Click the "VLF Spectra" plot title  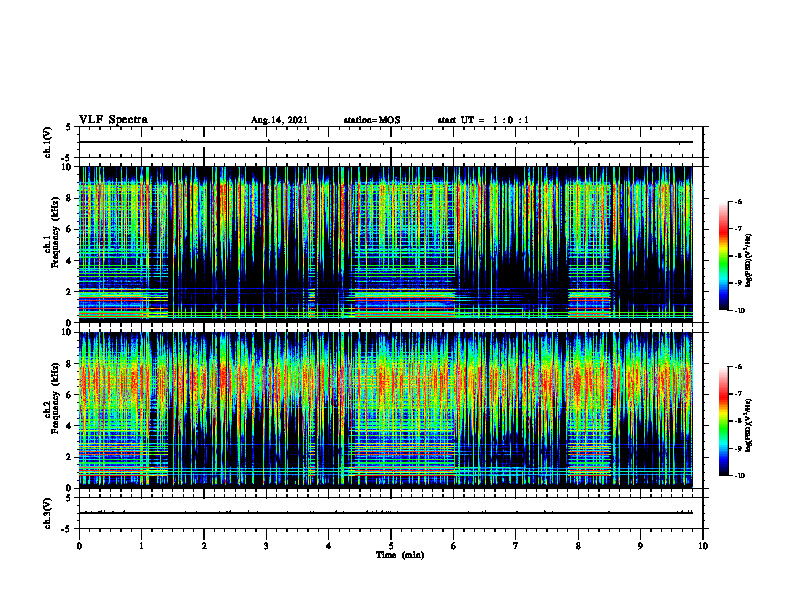click(113, 120)
